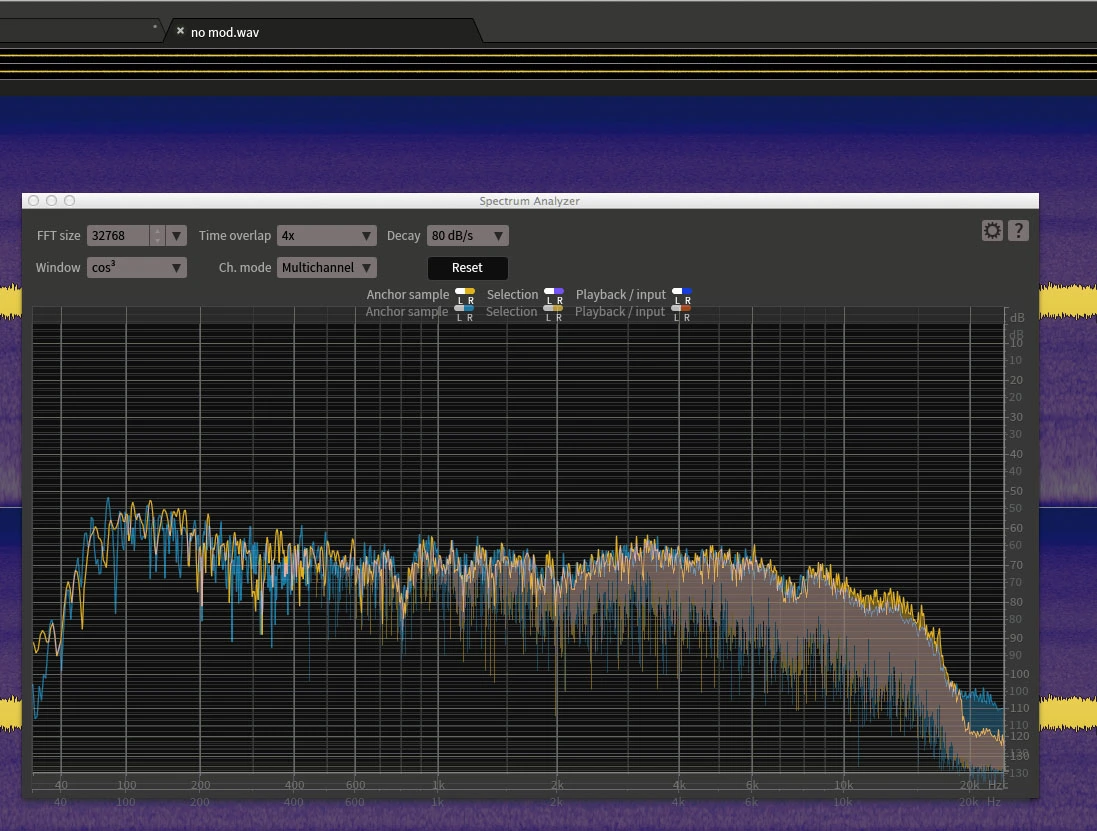The width and height of the screenshot is (1097, 831).
Task: Click the "Time overlap" label
Action: pyautogui.click(x=234, y=236)
